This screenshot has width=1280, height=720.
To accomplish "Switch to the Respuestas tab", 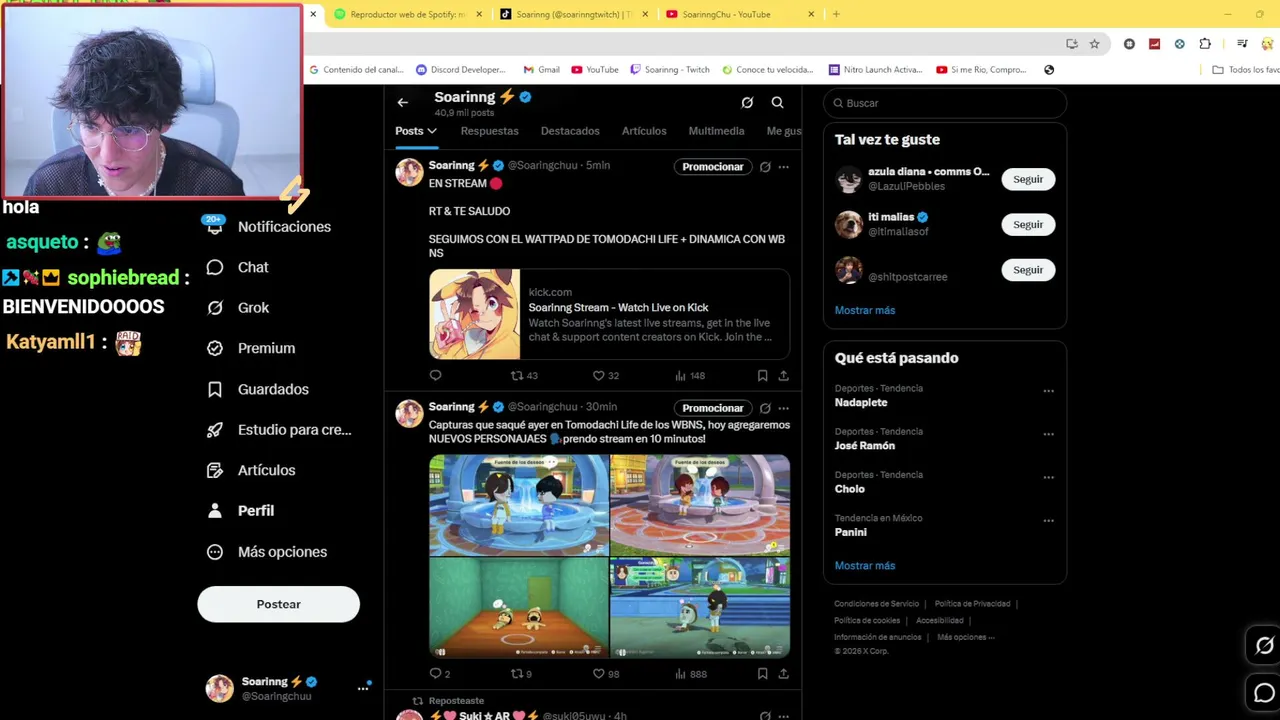I will 489,131.
